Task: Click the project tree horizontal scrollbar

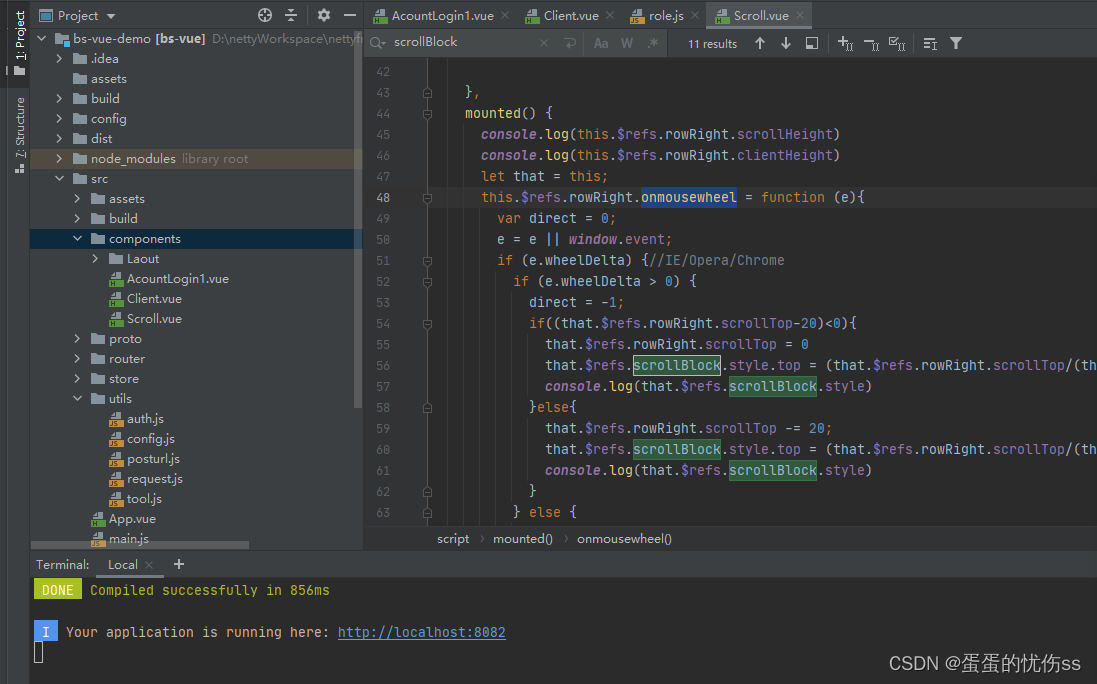Action: coord(140,544)
